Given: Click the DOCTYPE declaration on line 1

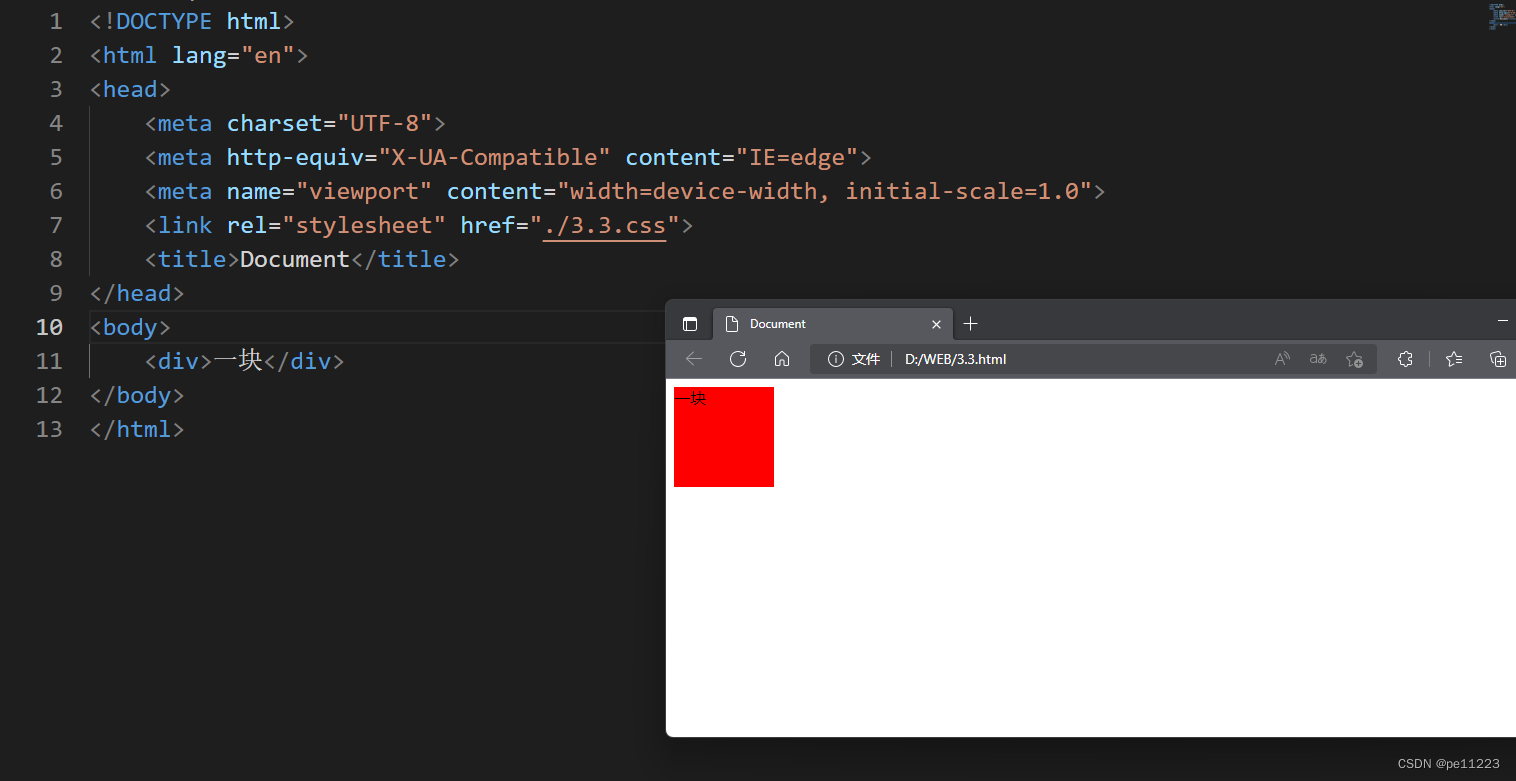Looking at the screenshot, I should 192,21.
